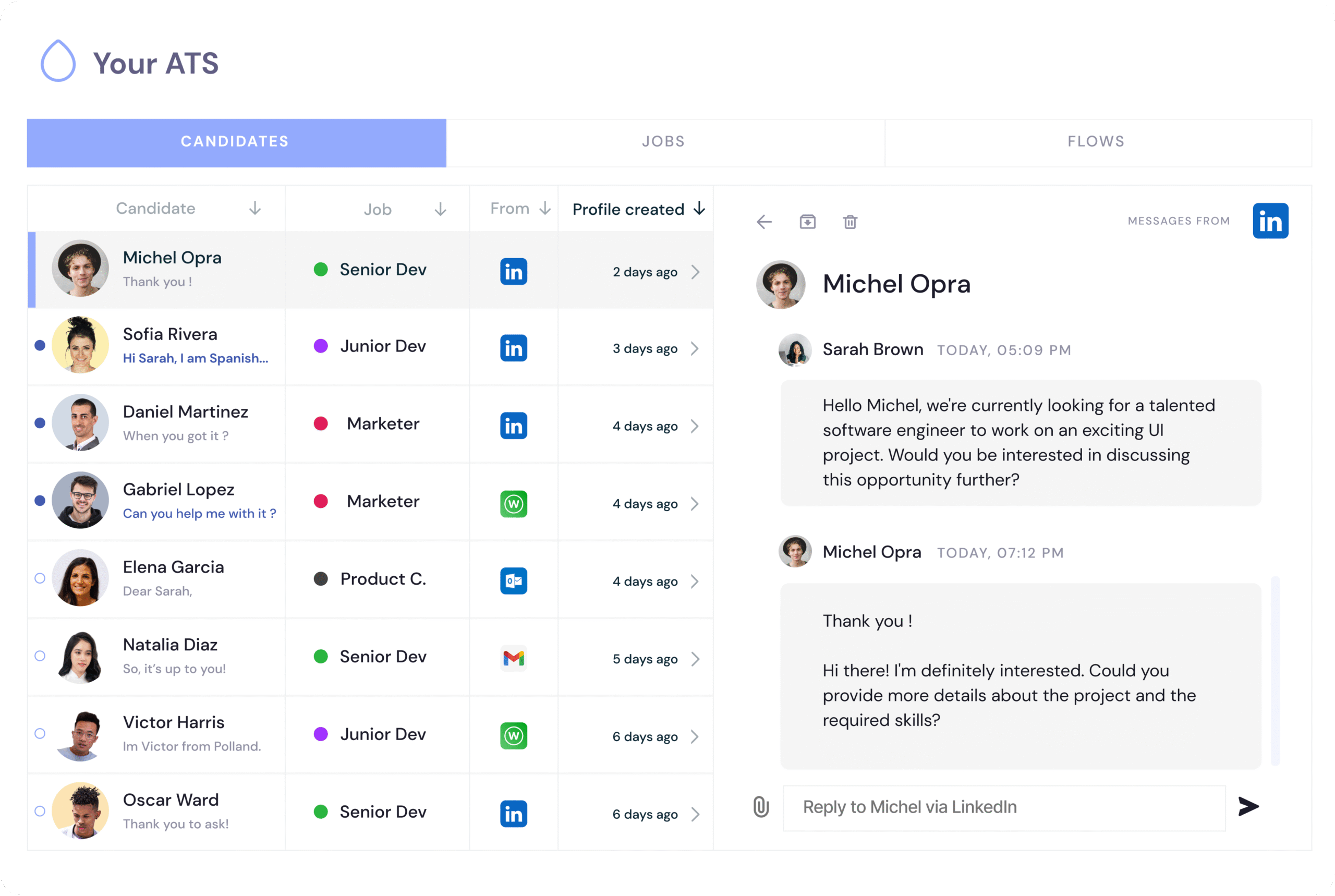Image resolution: width=1335 pixels, height=896 pixels.
Task: Open Victor Harris candidate name
Action: click(x=174, y=722)
